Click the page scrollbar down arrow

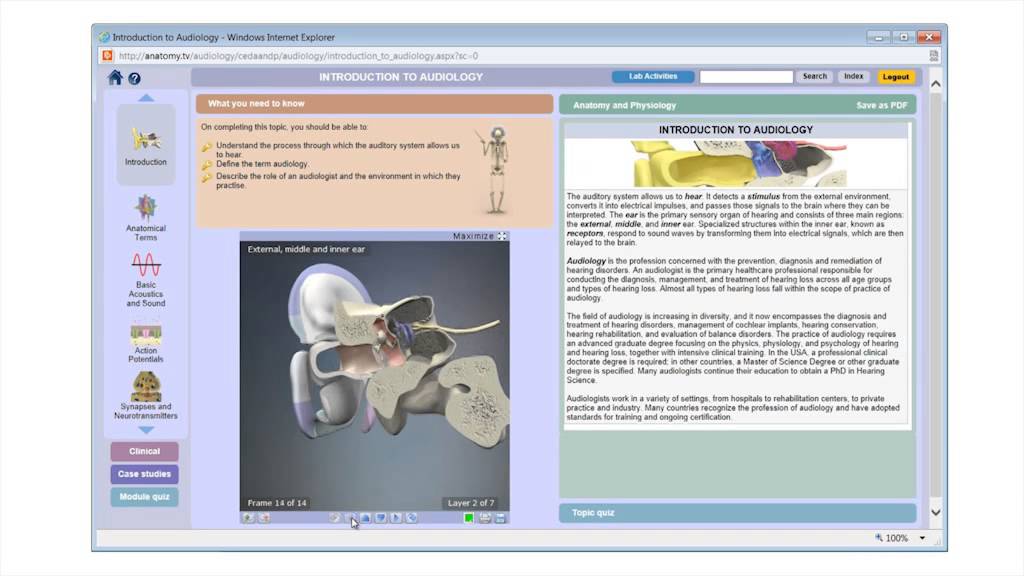[x=936, y=513]
